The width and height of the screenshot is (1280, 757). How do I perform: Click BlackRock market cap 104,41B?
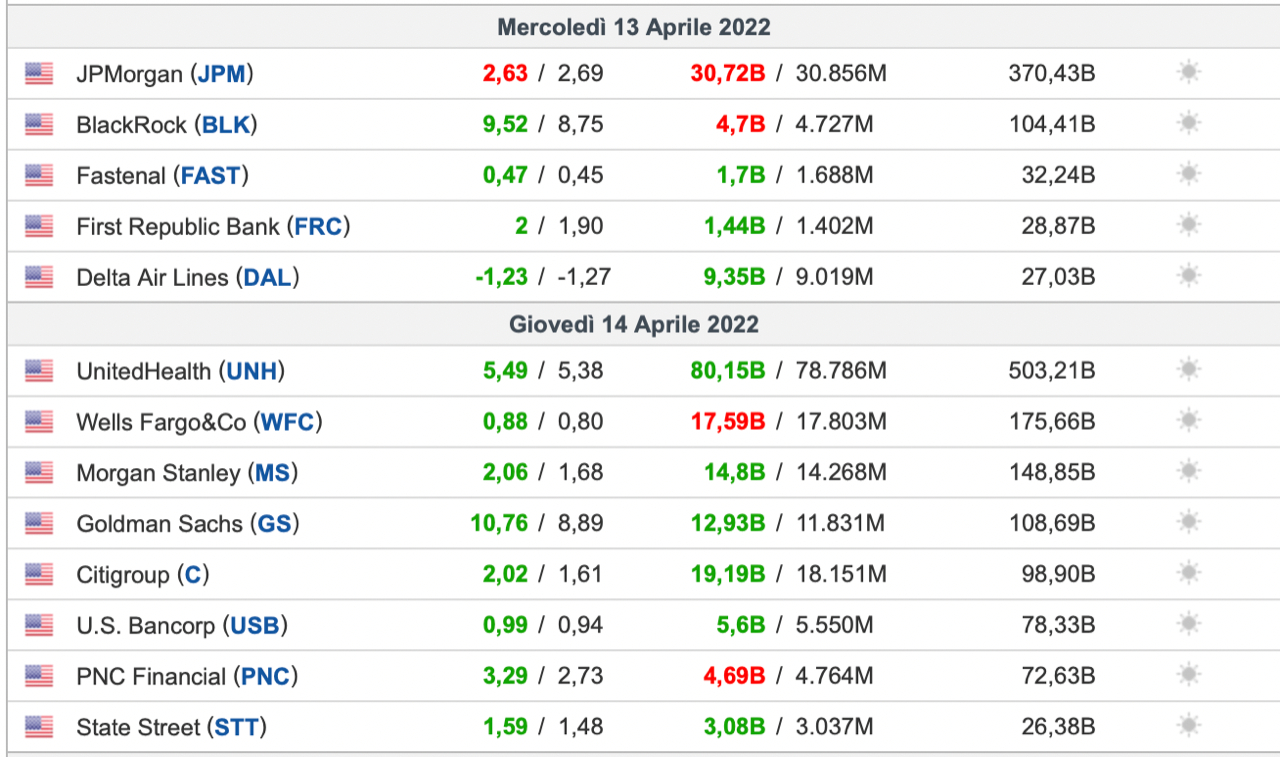pyautogui.click(x=1052, y=125)
